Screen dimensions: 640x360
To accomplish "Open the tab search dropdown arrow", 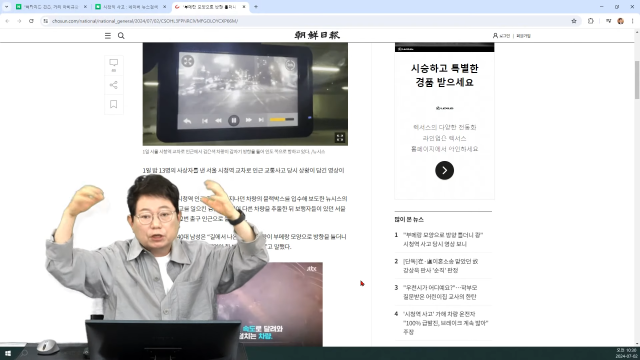I will (x=7, y=7).
